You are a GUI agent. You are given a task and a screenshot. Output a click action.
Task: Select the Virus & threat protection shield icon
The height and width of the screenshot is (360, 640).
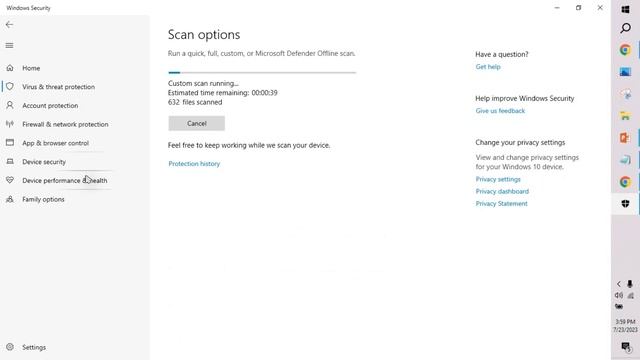click(x=10, y=87)
